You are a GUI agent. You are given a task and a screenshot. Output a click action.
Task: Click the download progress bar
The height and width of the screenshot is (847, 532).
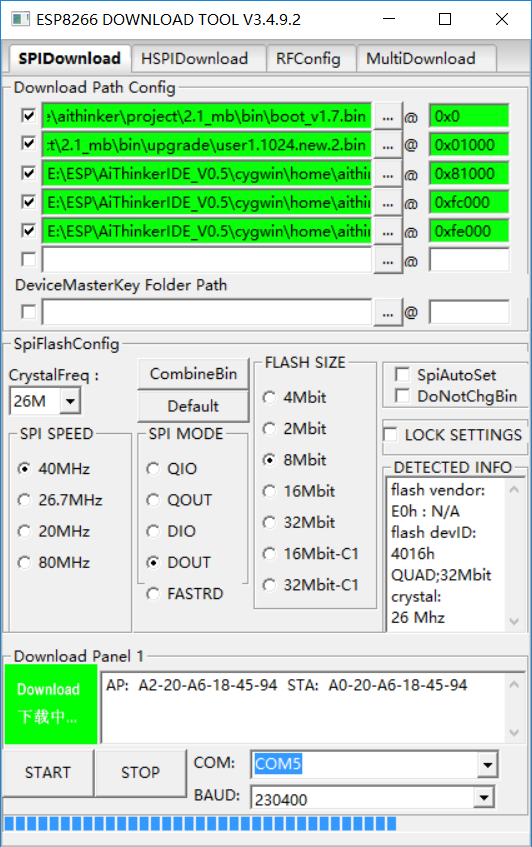[x=266, y=824]
